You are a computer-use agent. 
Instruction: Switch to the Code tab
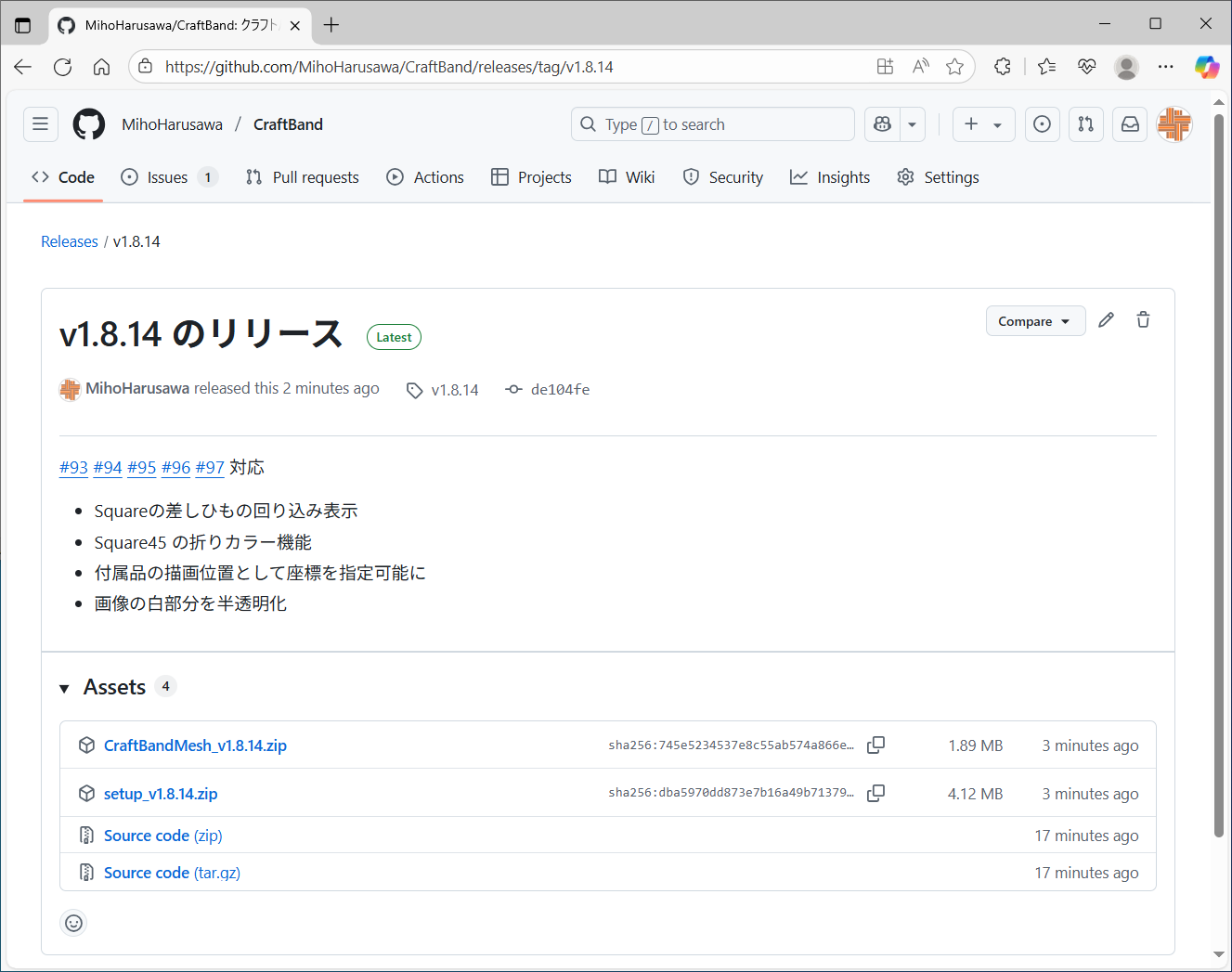point(63,177)
